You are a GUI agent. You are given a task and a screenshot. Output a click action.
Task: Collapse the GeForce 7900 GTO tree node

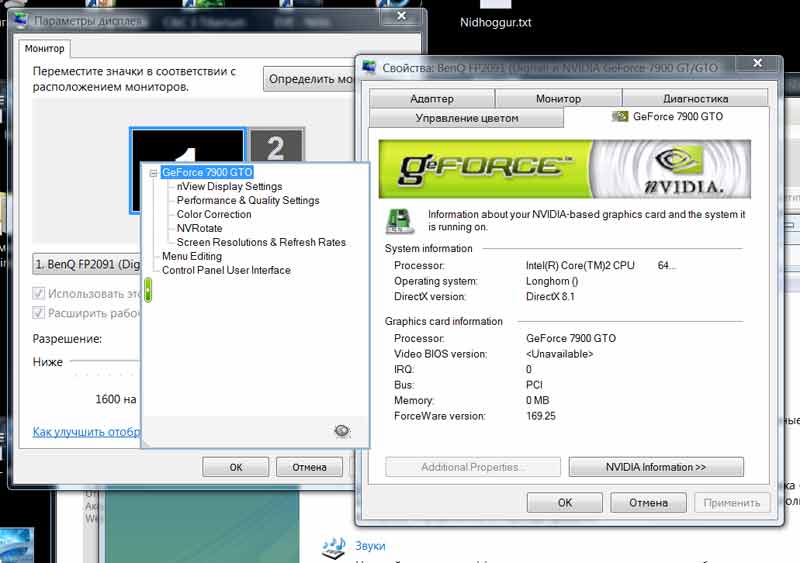[153, 173]
